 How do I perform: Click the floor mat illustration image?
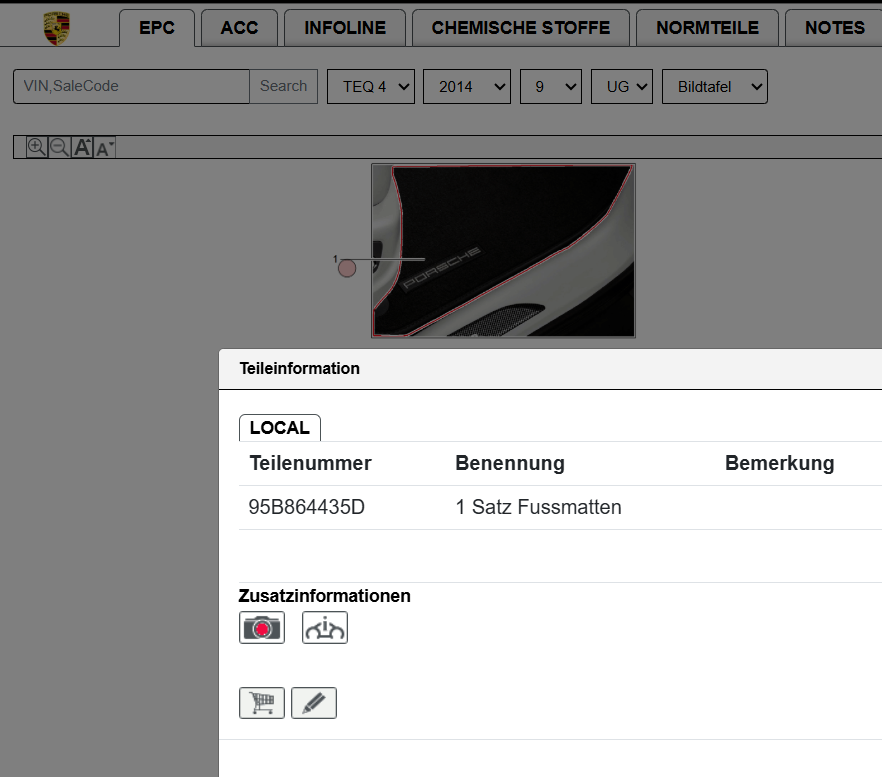click(503, 250)
